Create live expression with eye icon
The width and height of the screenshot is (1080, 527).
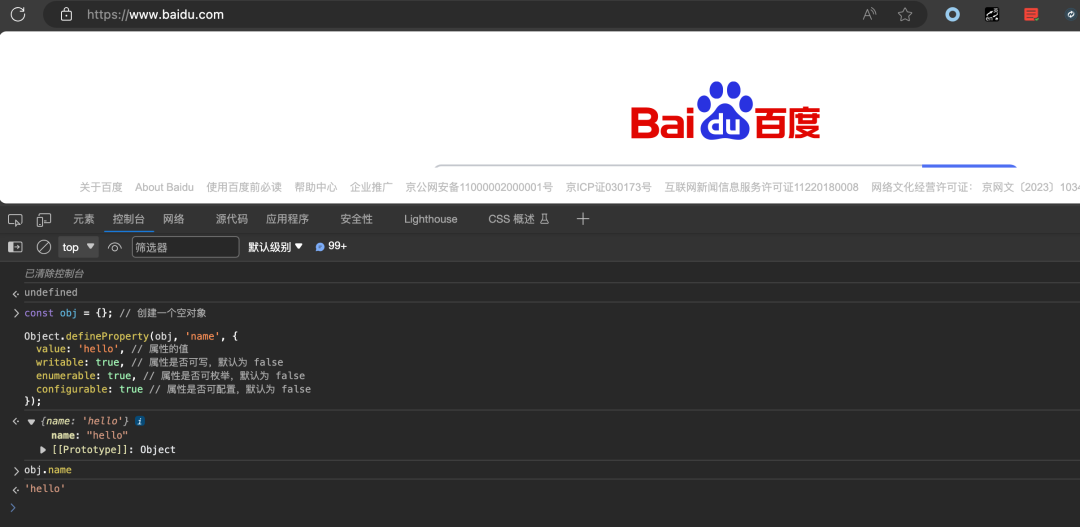tap(115, 247)
